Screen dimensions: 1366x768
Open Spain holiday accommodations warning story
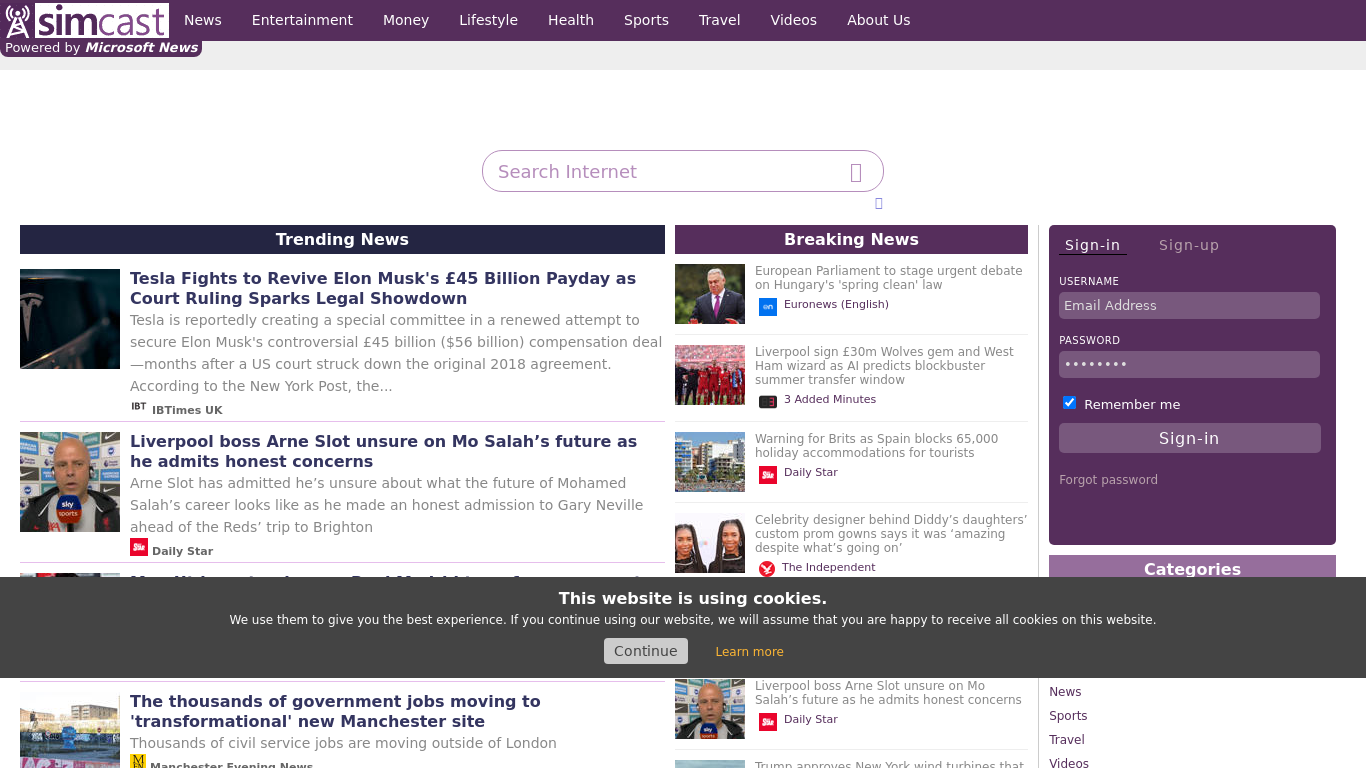[x=876, y=446]
